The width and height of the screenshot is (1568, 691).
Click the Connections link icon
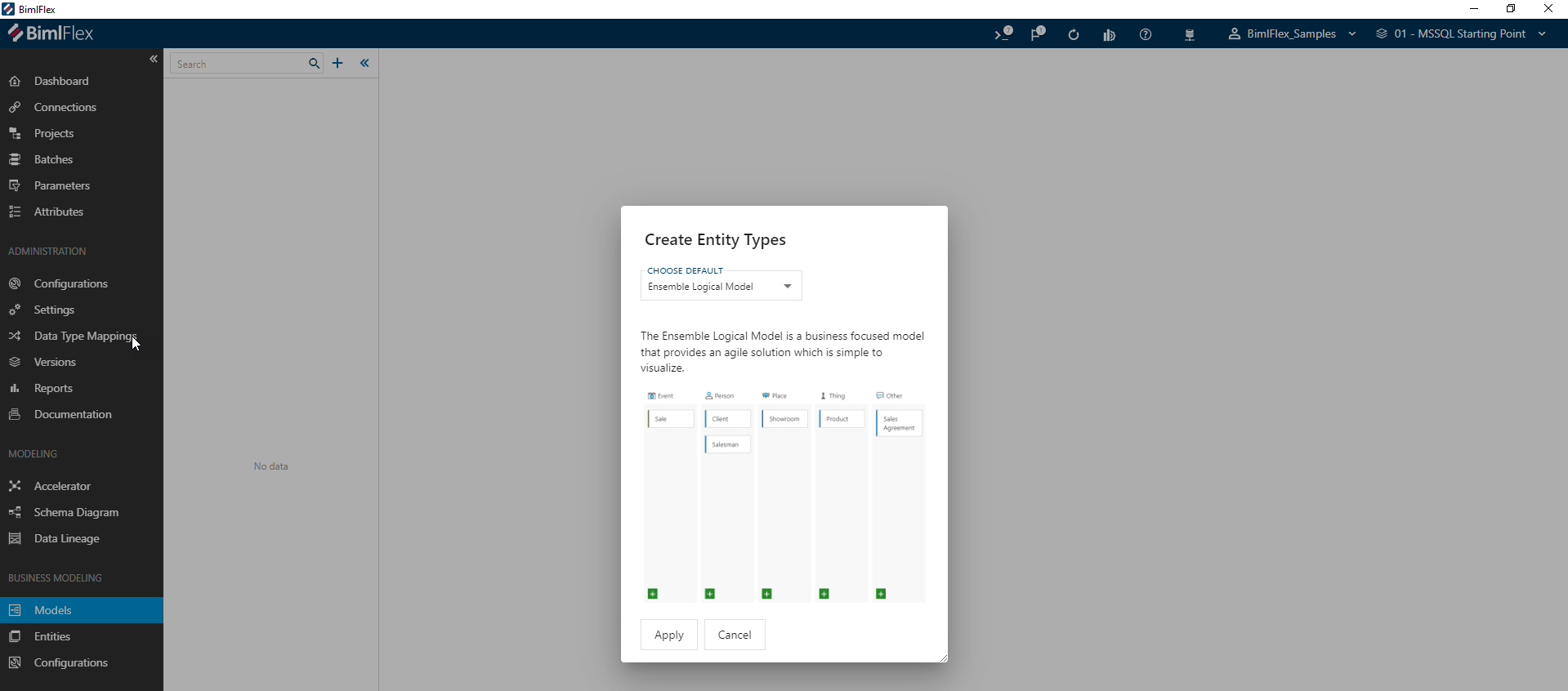pyautogui.click(x=15, y=107)
